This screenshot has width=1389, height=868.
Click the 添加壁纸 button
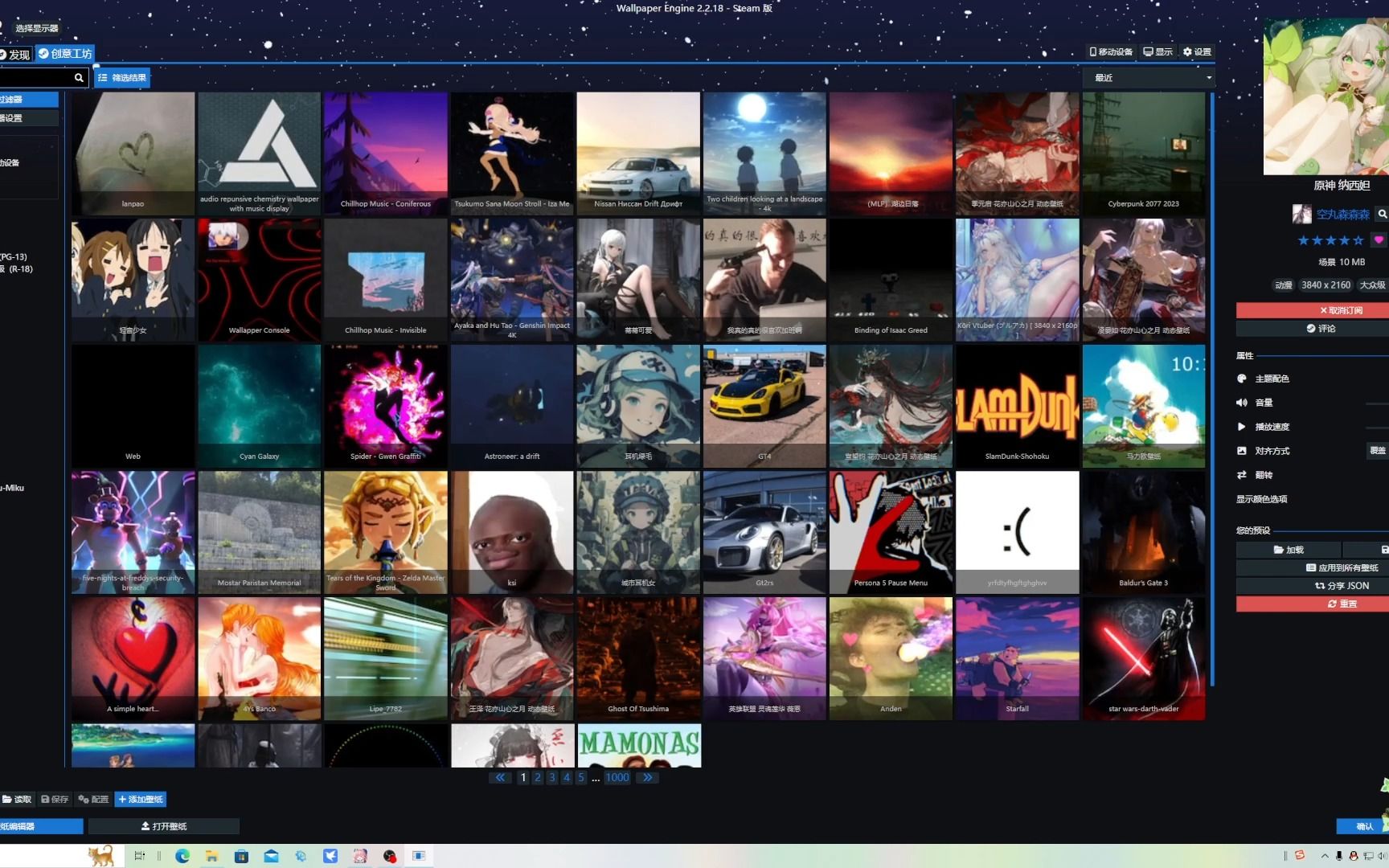point(141,800)
